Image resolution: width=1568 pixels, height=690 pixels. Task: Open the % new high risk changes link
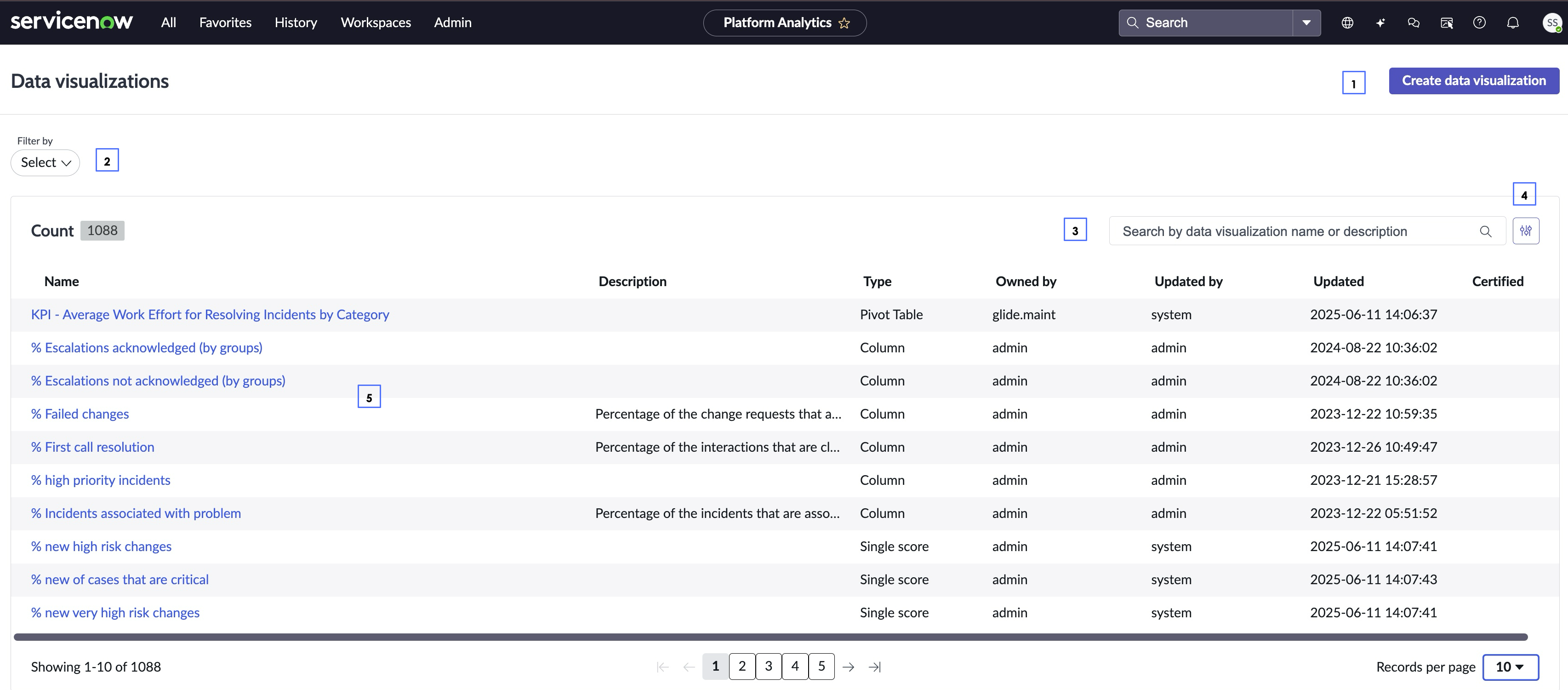coord(101,546)
